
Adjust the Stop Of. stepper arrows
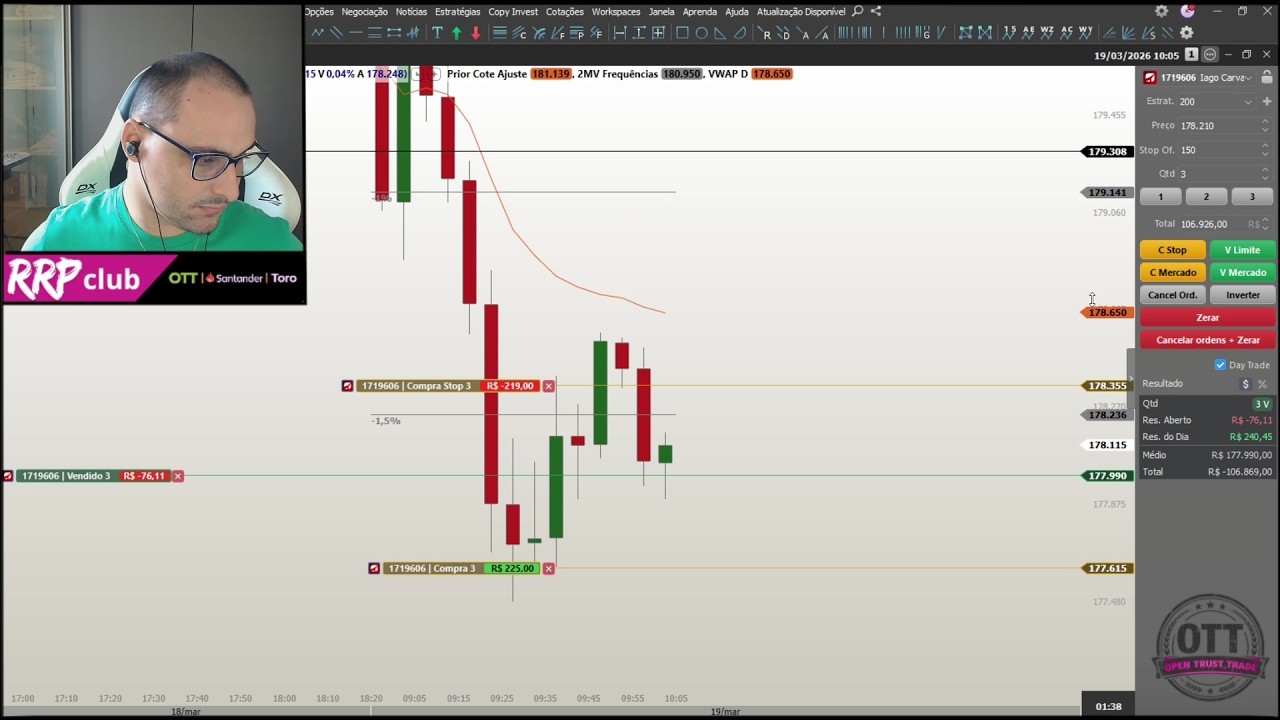pos(1265,150)
